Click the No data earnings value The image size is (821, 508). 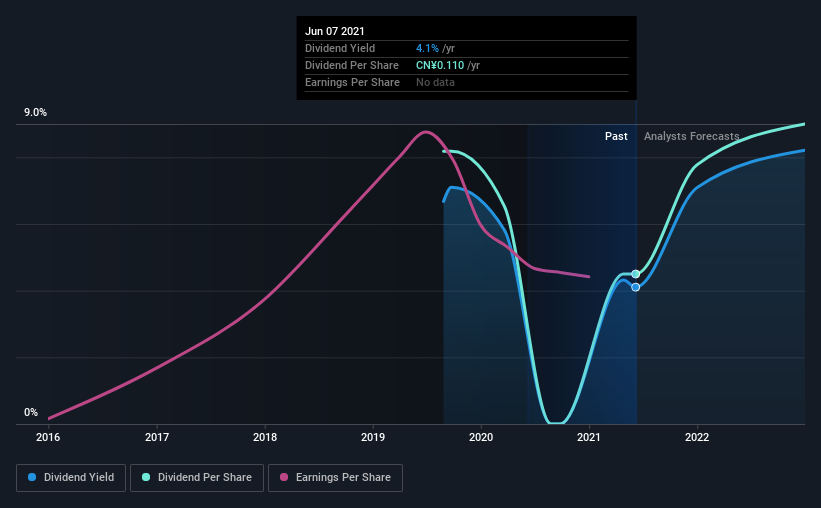[435, 82]
